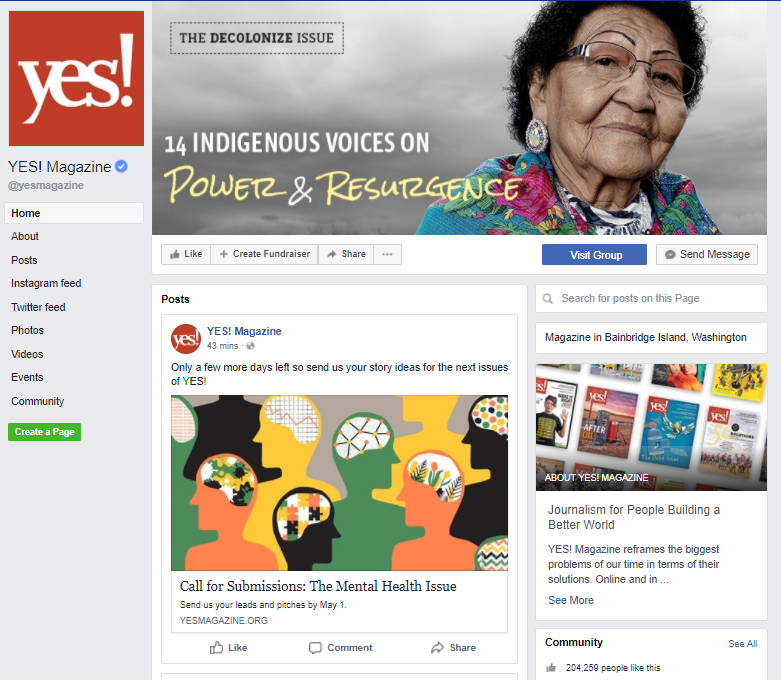Image resolution: width=781 pixels, height=680 pixels.
Task: Send Message to YES! Magazine
Action: point(707,255)
